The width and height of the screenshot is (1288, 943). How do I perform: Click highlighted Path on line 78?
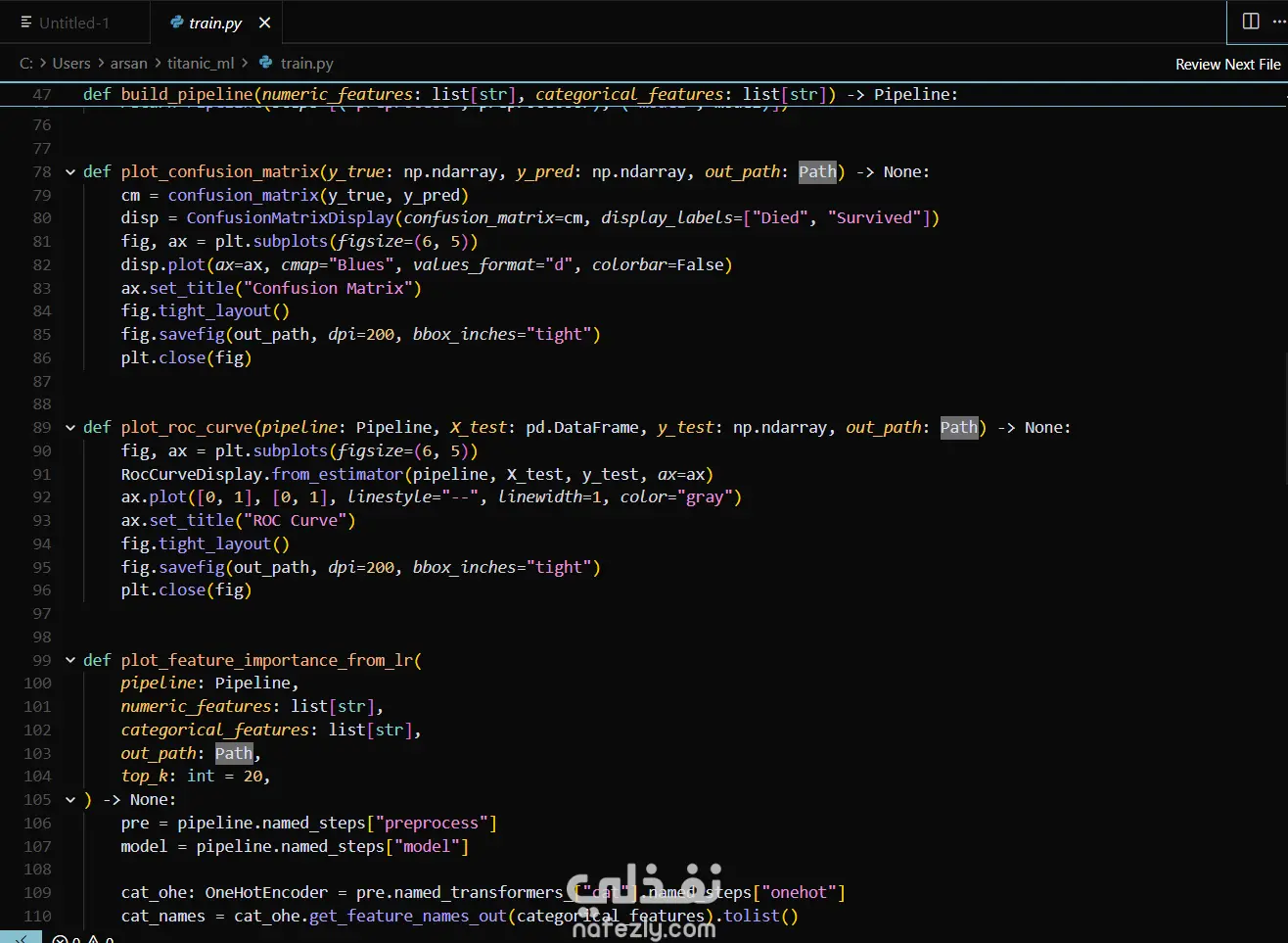pyautogui.click(x=817, y=172)
